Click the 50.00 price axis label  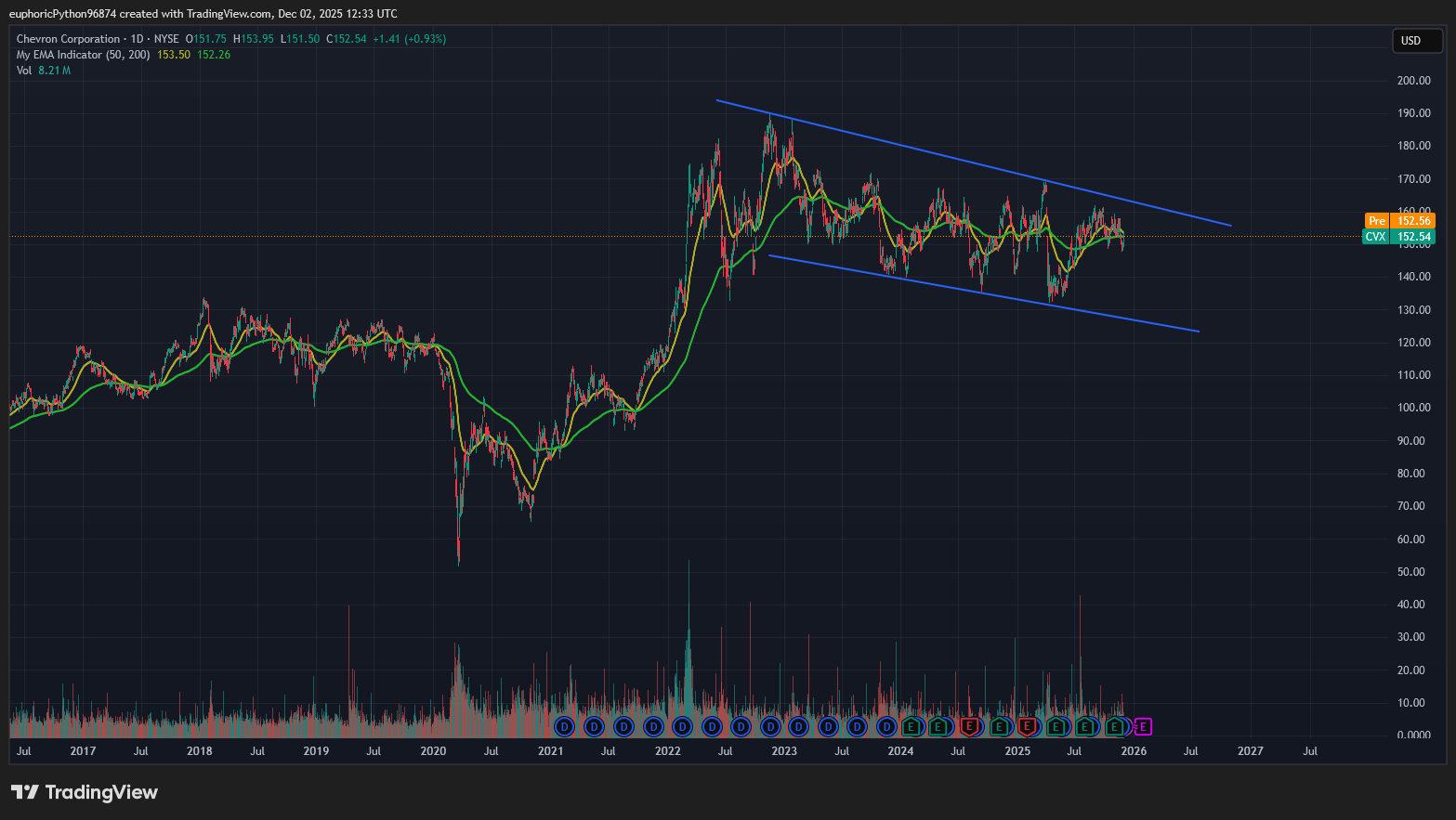tap(1411, 572)
